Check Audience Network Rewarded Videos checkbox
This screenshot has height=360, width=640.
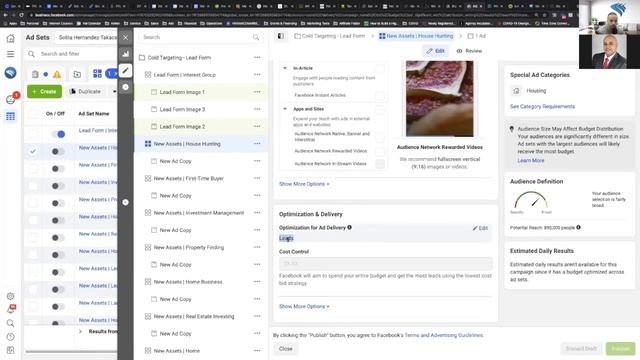tap(380, 151)
